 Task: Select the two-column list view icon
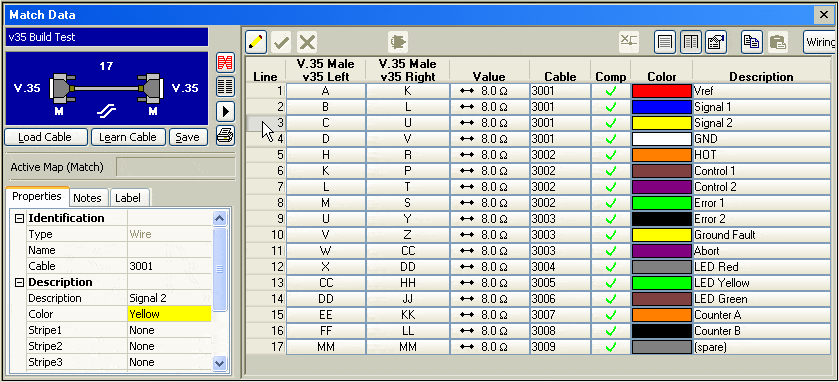691,42
